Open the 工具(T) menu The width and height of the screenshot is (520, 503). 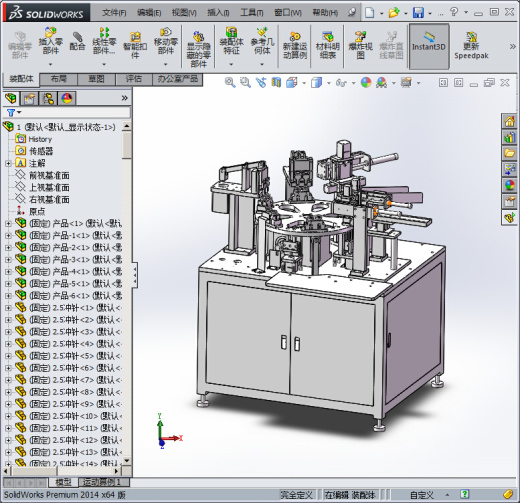252,13
